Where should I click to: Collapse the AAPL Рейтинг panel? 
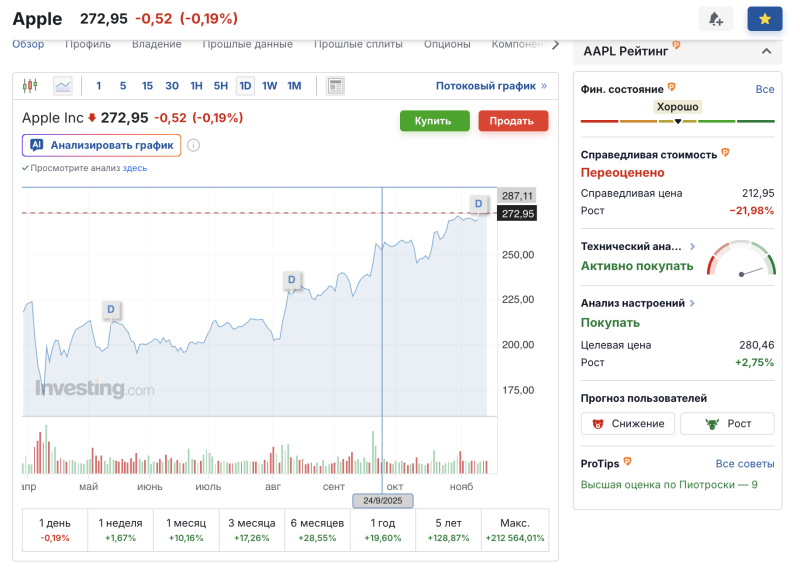tap(766, 50)
